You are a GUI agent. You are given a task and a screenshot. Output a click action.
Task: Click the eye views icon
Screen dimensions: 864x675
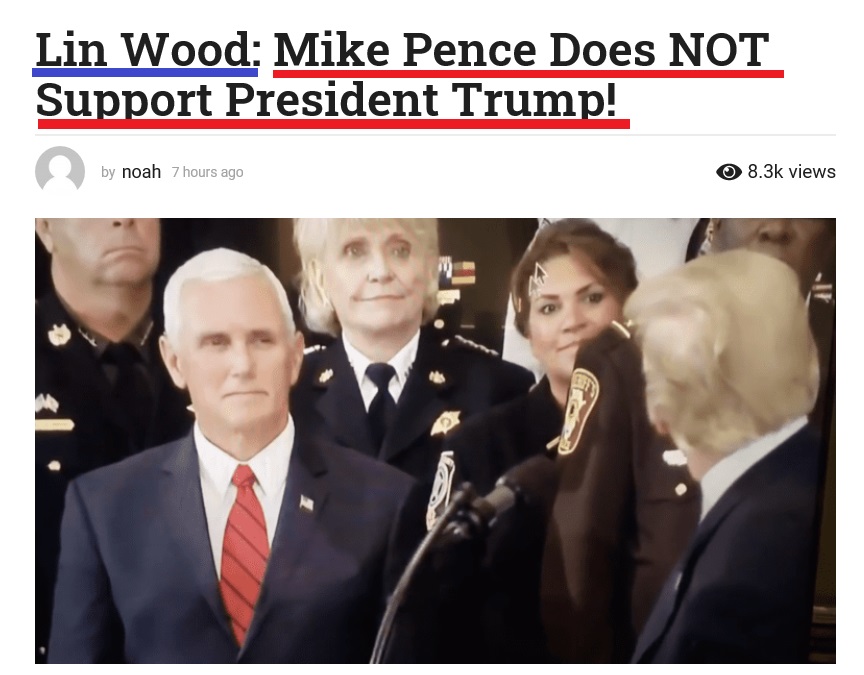tap(729, 172)
